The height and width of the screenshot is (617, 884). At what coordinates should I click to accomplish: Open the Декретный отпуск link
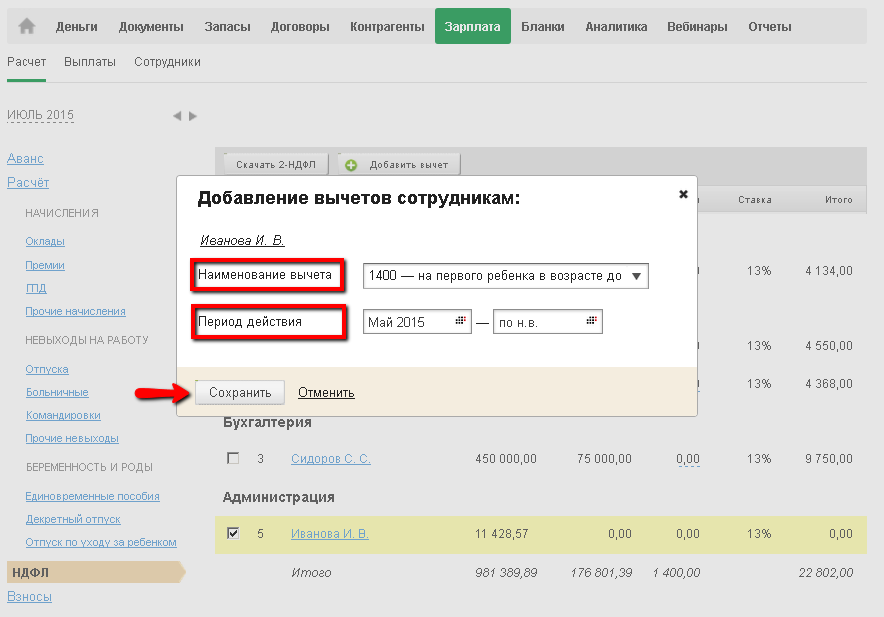(x=73, y=519)
